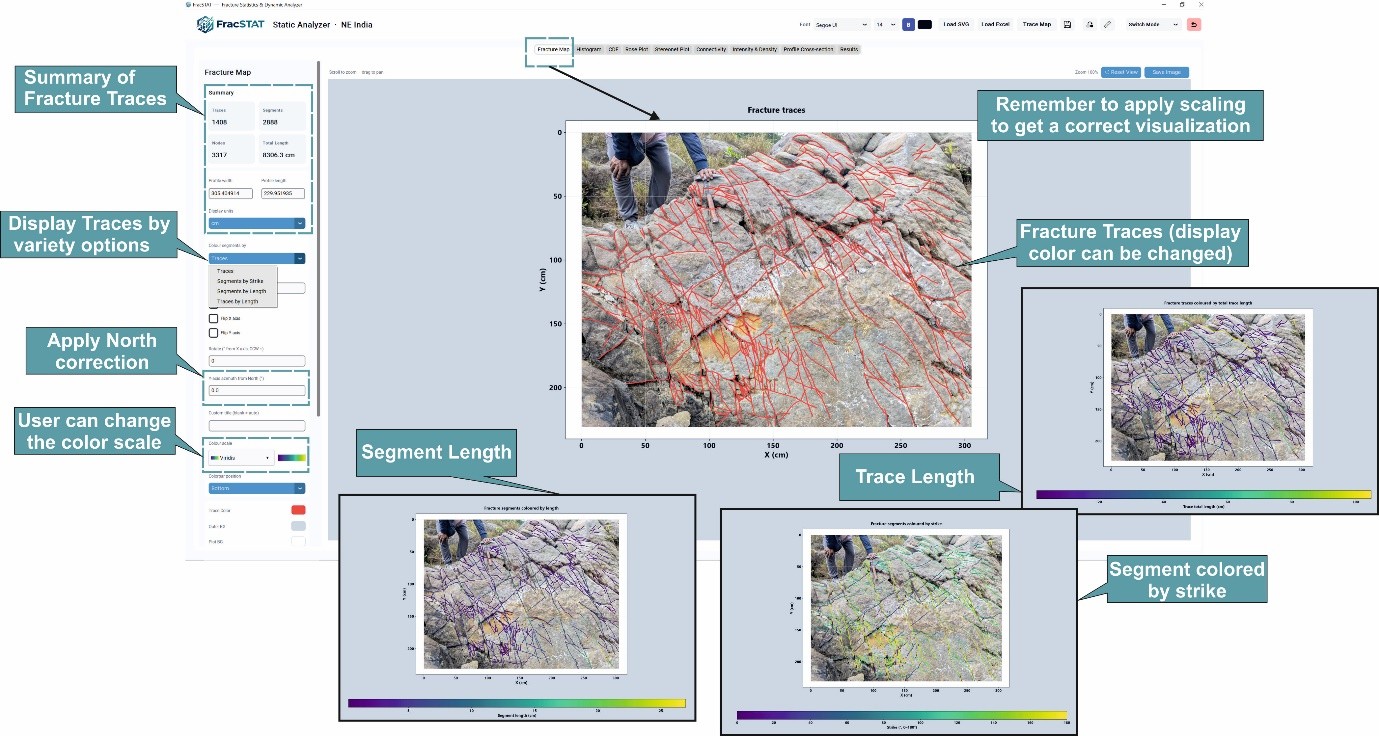
Task: Open the Segoe UI font dropdown
Action: (x=842, y=24)
